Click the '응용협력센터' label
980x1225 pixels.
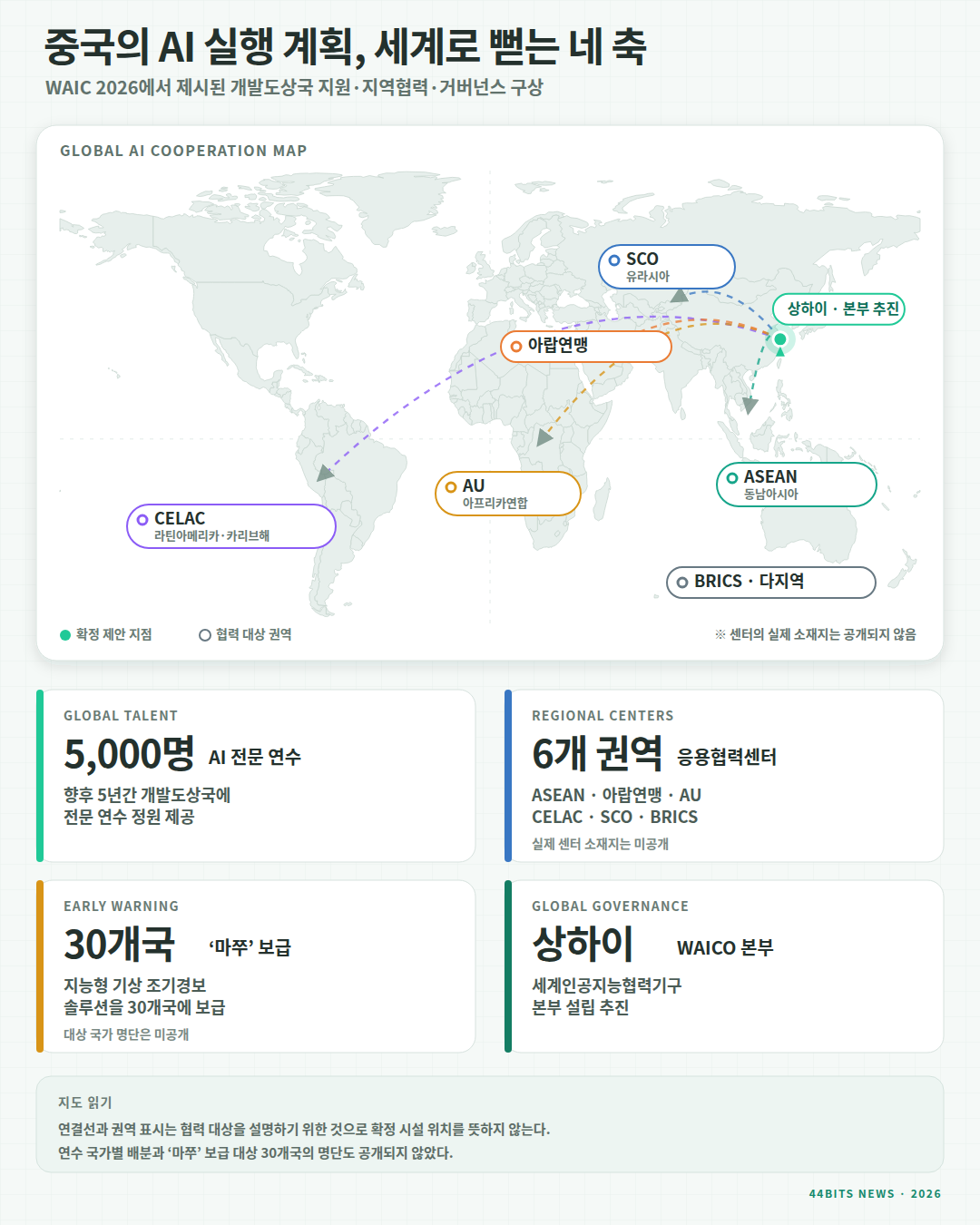click(x=727, y=758)
